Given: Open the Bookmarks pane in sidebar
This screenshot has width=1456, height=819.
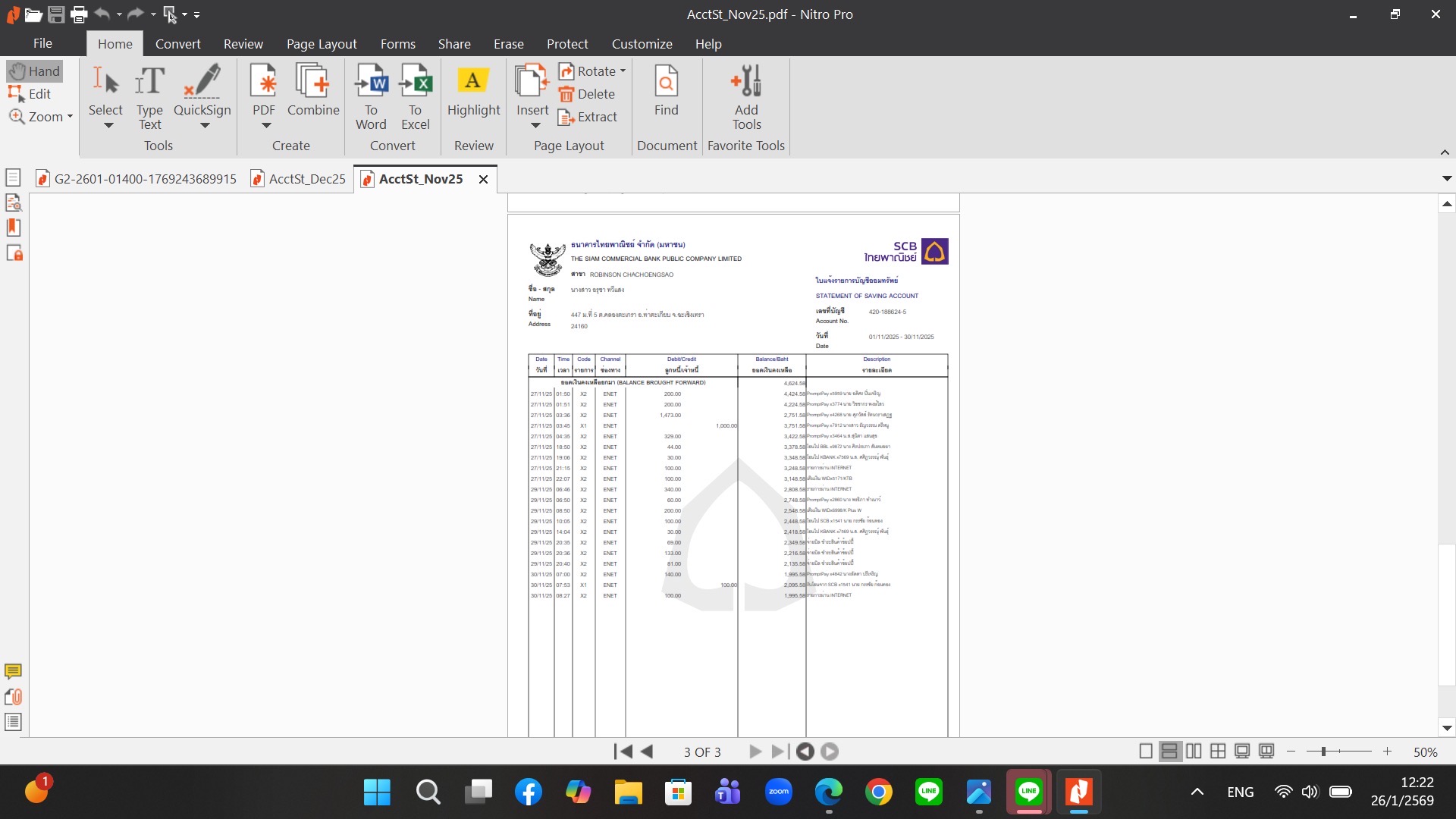Looking at the screenshot, I should point(13,227).
